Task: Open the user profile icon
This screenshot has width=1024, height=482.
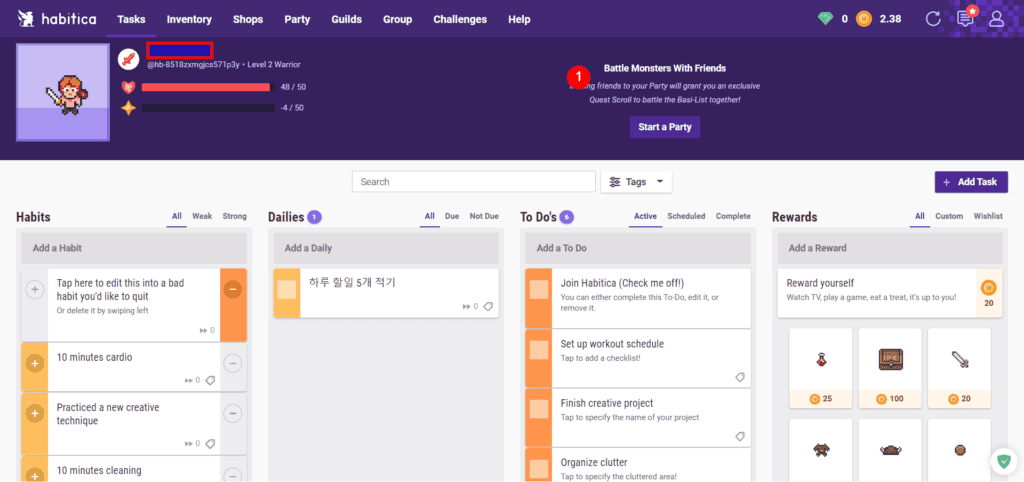Action: (x=996, y=19)
